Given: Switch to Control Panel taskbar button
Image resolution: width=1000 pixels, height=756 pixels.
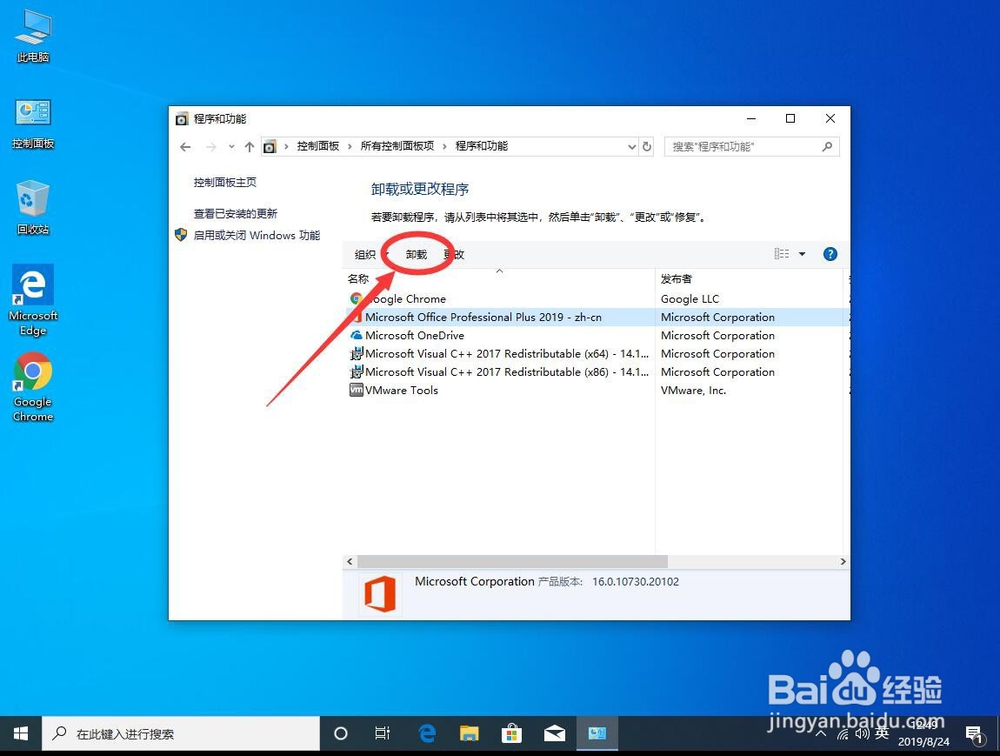Looking at the screenshot, I should click(597, 734).
